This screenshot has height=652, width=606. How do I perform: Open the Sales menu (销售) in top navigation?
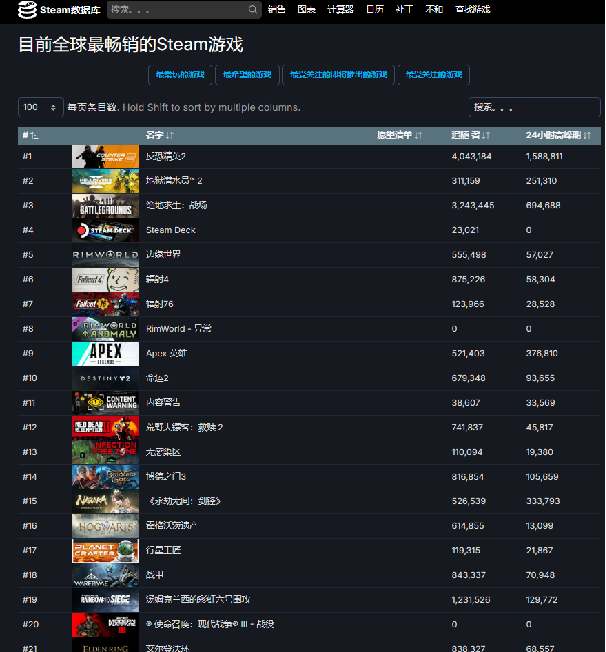tap(277, 9)
